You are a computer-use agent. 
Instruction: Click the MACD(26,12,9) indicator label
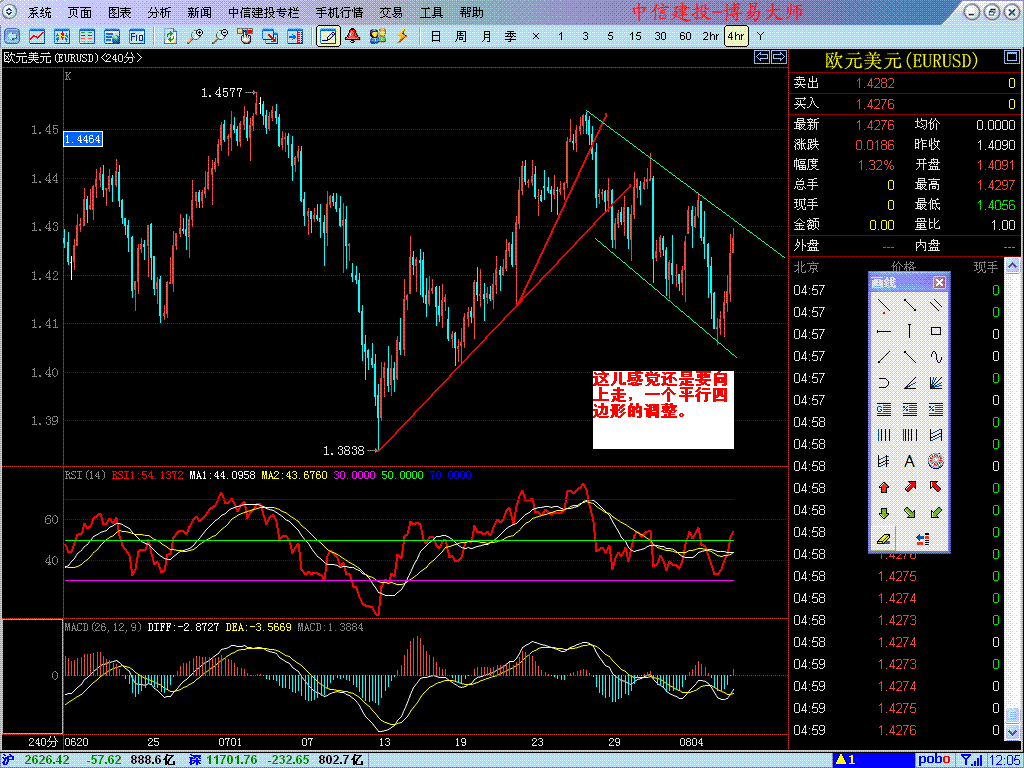coord(103,627)
